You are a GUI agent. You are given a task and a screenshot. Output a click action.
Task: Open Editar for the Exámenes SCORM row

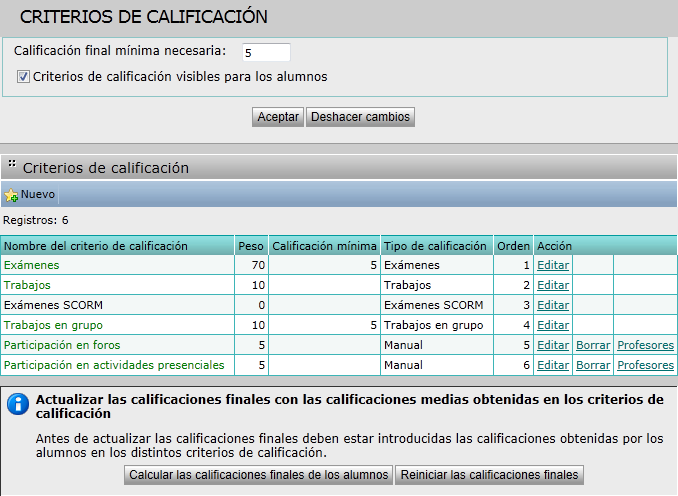click(x=553, y=305)
